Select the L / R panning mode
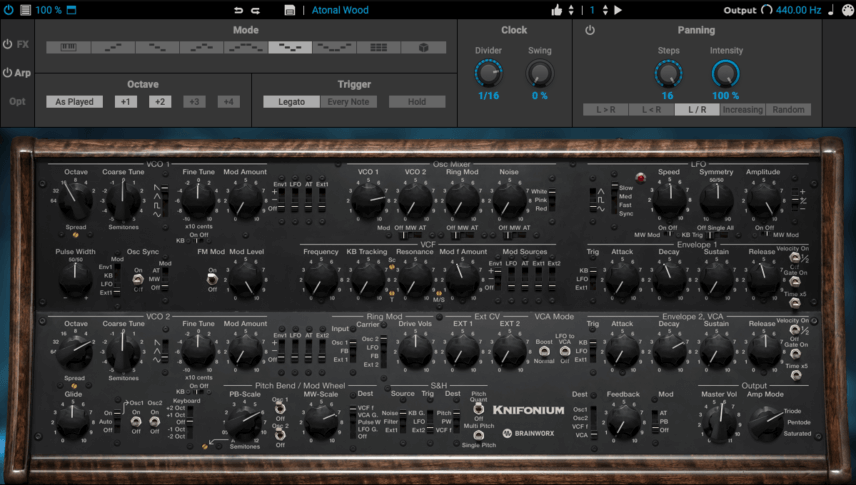 click(x=697, y=109)
